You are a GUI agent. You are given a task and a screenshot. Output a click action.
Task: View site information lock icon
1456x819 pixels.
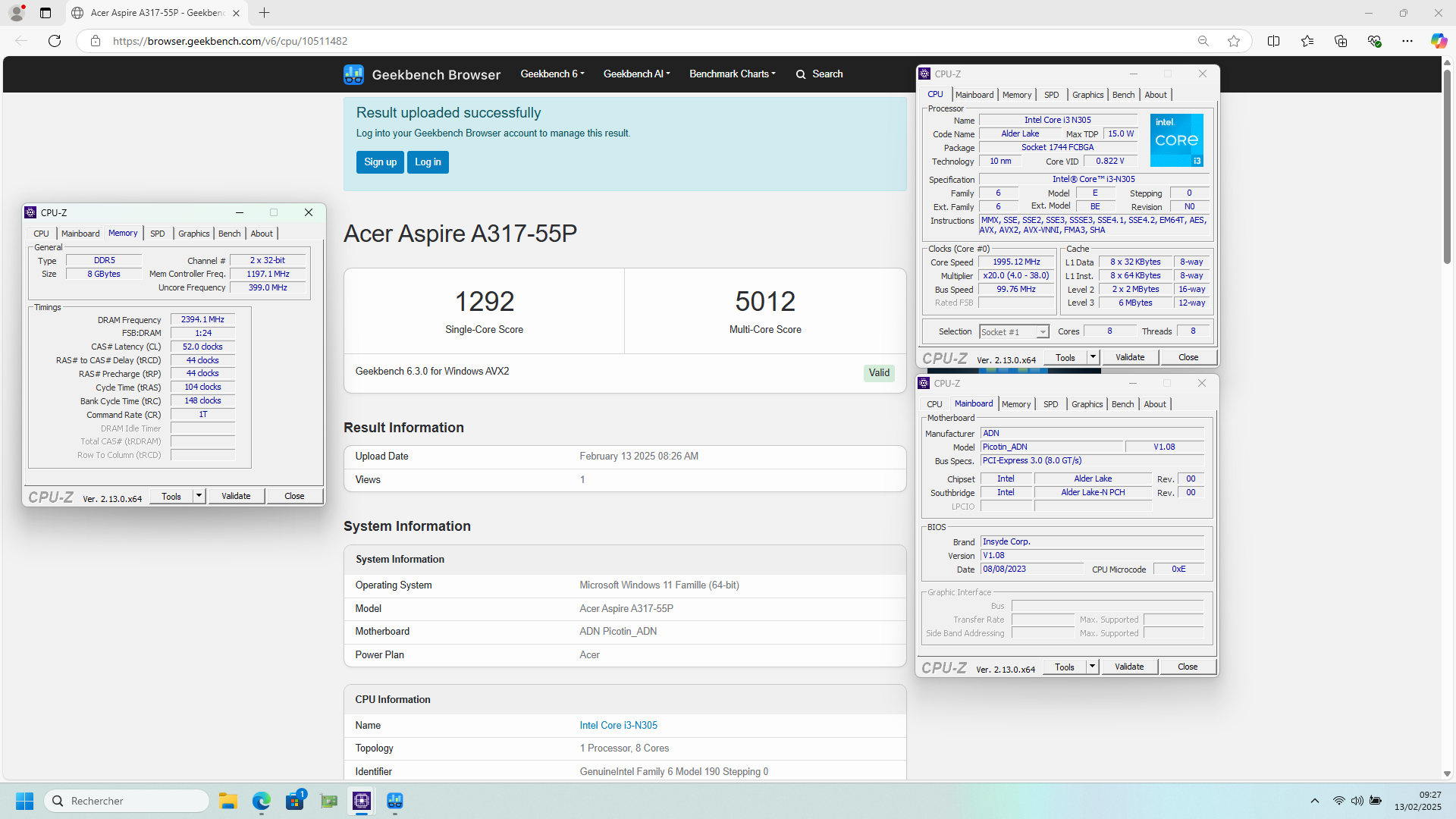point(96,41)
